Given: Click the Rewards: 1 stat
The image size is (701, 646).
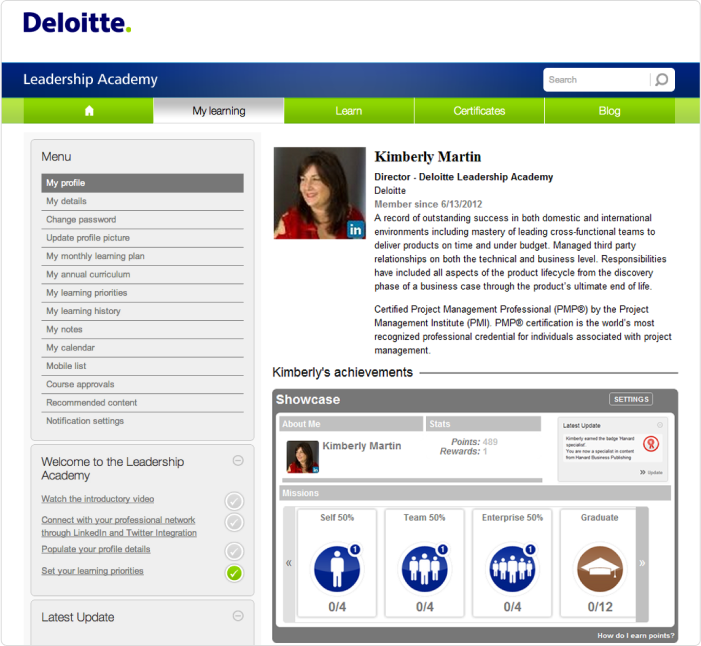Looking at the screenshot, I should (464, 452).
